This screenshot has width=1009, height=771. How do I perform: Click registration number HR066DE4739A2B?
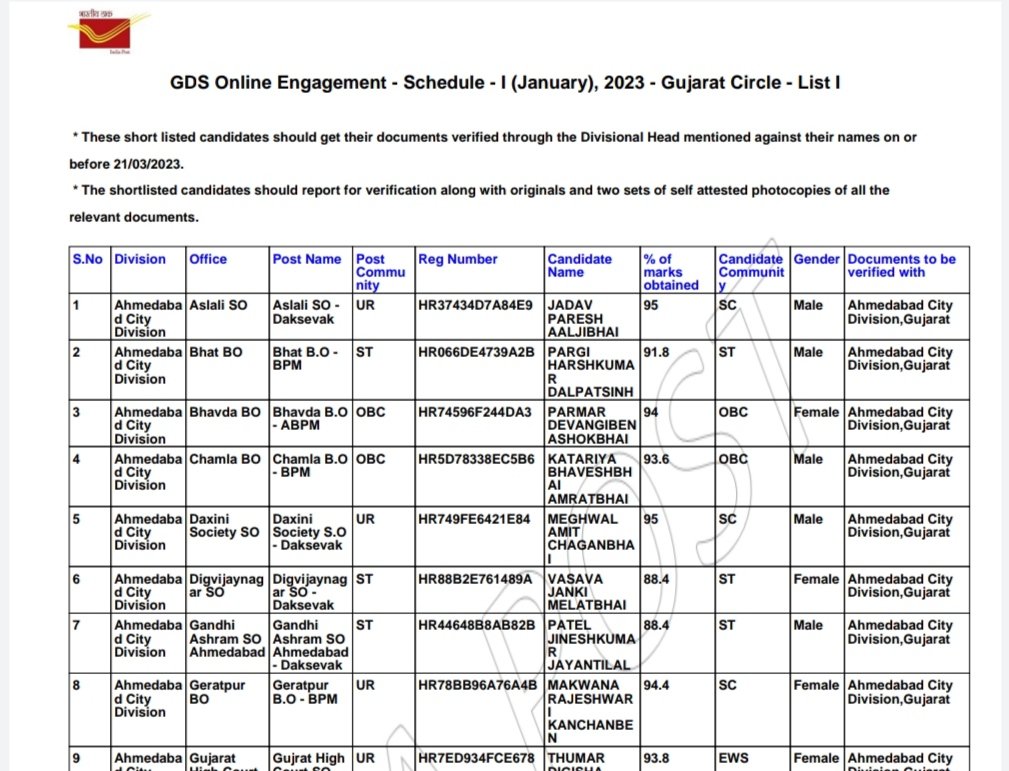[475, 352]
